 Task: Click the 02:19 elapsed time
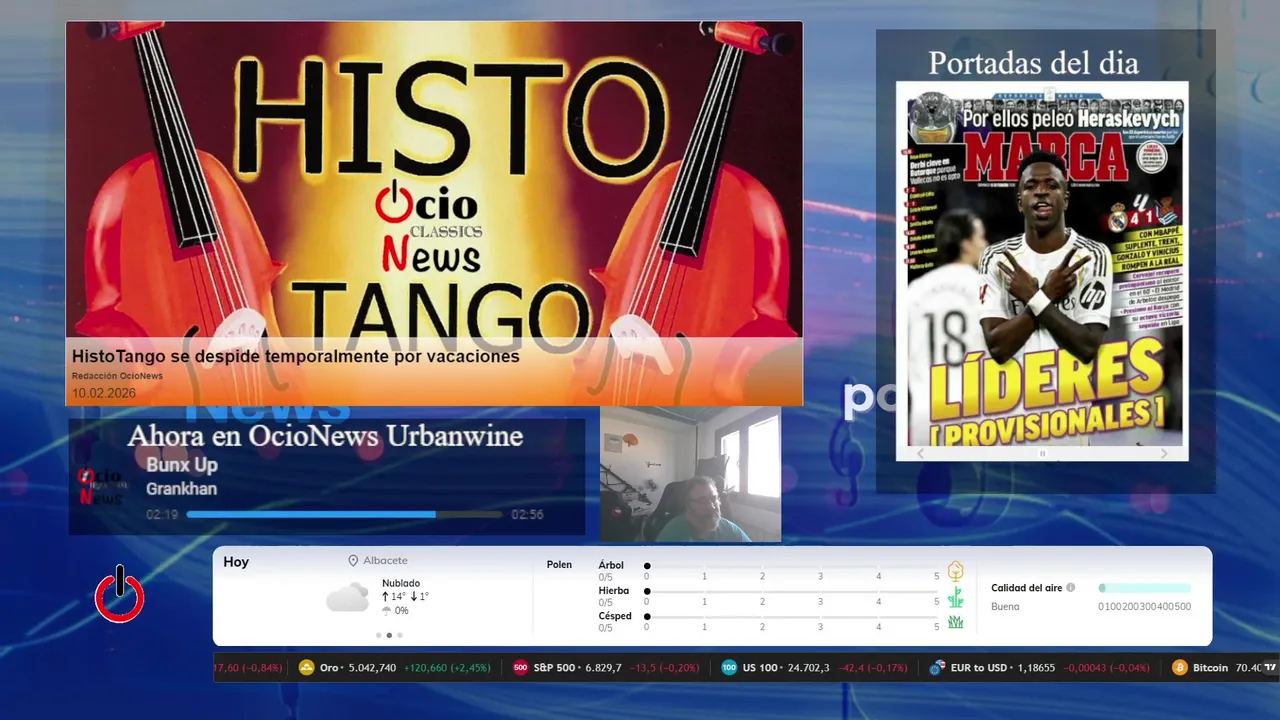(162, 515)
